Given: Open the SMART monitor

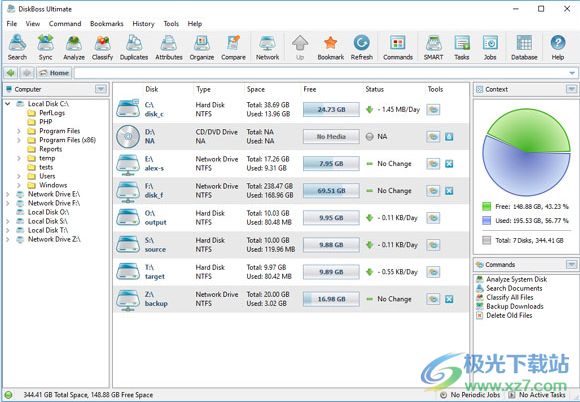Looking at the screenshot, I should (434, 47).
